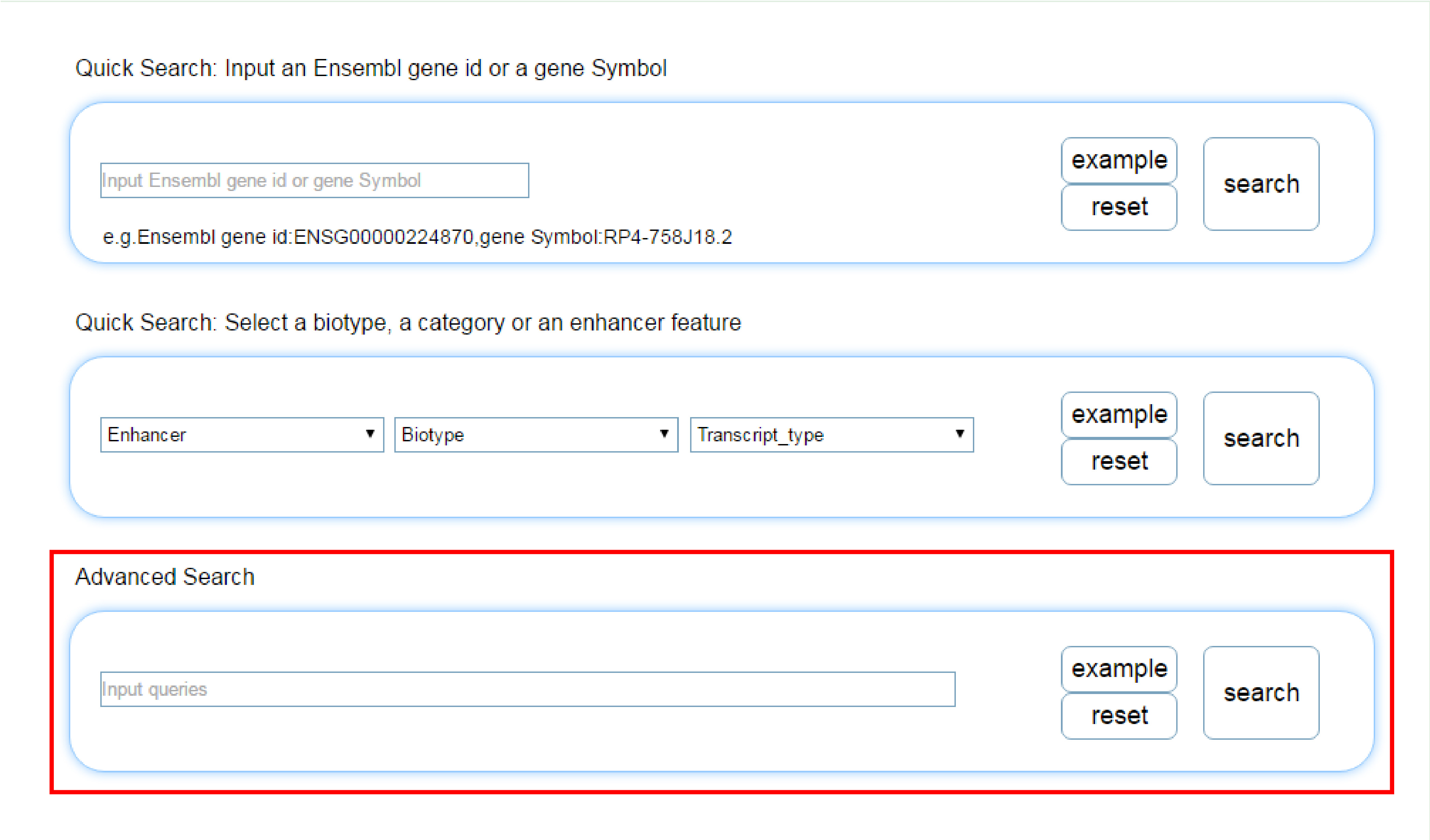Viewport: 1430px width, 840px height.
Task: Click the Biotype dropdown arrow
Action: 664,434
